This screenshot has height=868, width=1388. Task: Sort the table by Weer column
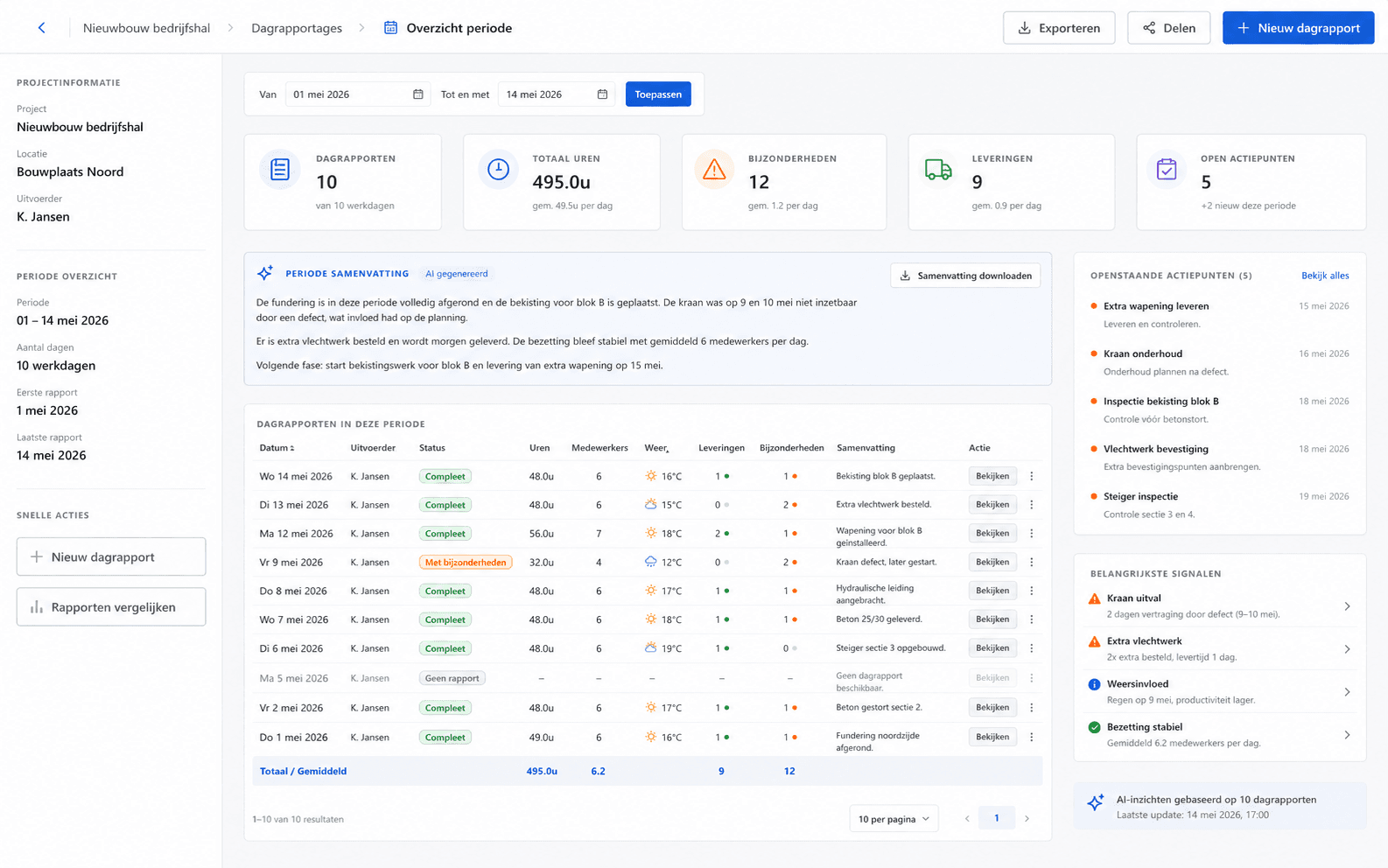[x=657, y=448]
